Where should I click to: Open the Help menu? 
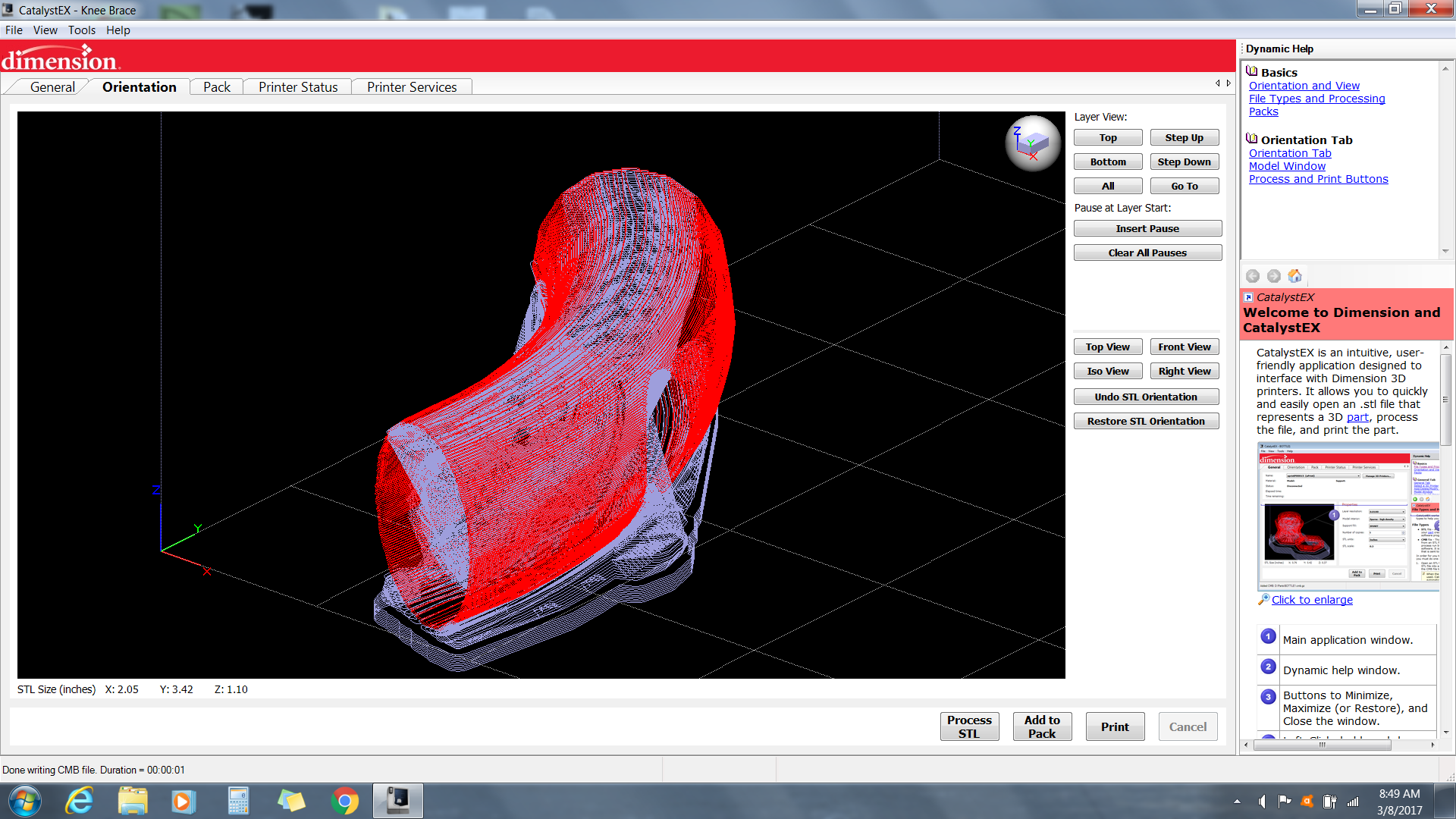click(118, 30)
